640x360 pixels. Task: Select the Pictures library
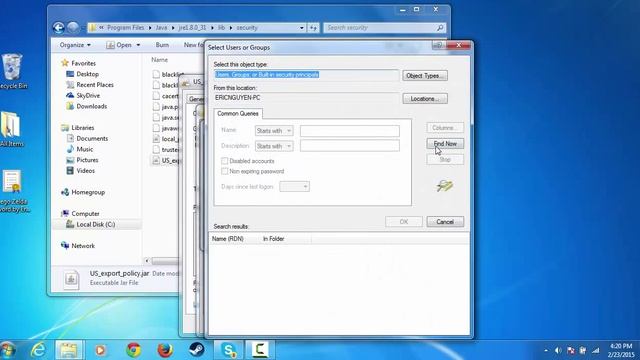pyautogui.click(x=82, y=160)
